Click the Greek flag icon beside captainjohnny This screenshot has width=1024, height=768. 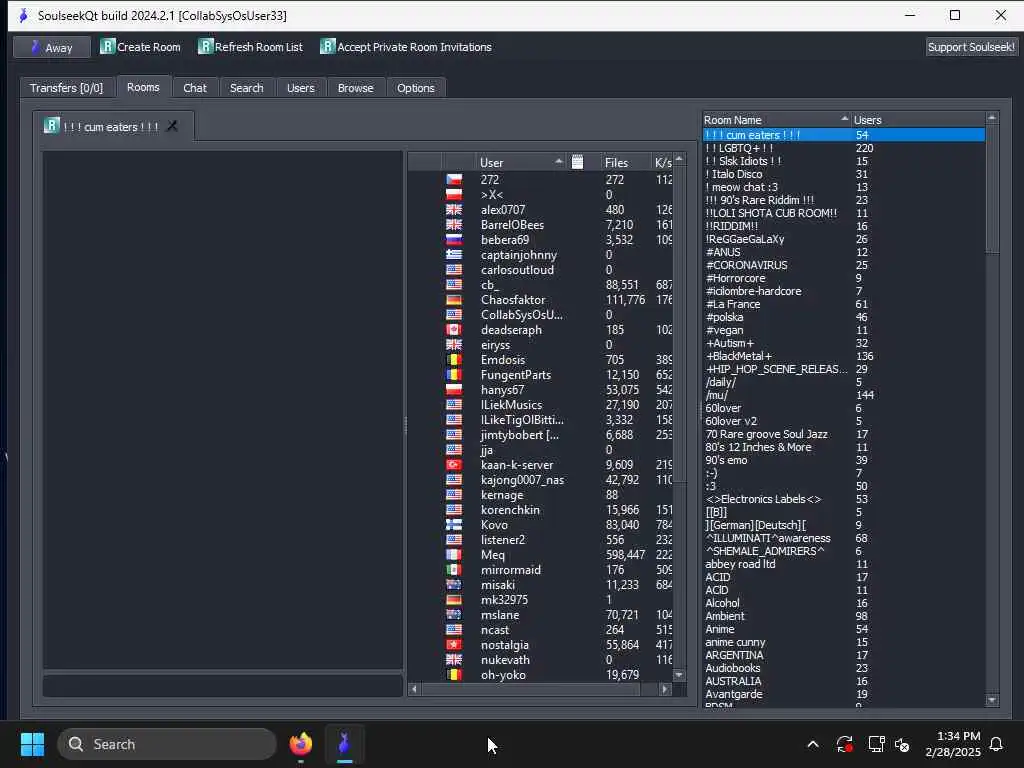tap(454, 255)
